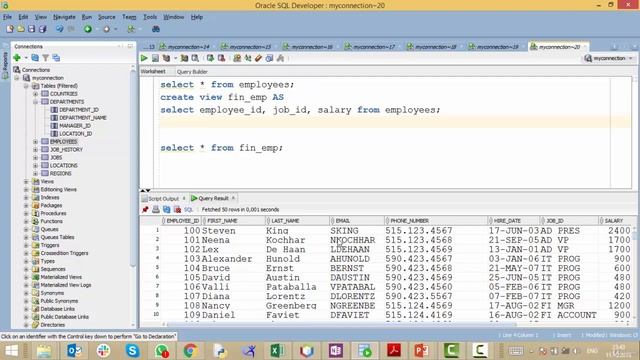Pin the query result with the red pin icon
This screenshot has width=640, height=360.
[x=145, y=209]
